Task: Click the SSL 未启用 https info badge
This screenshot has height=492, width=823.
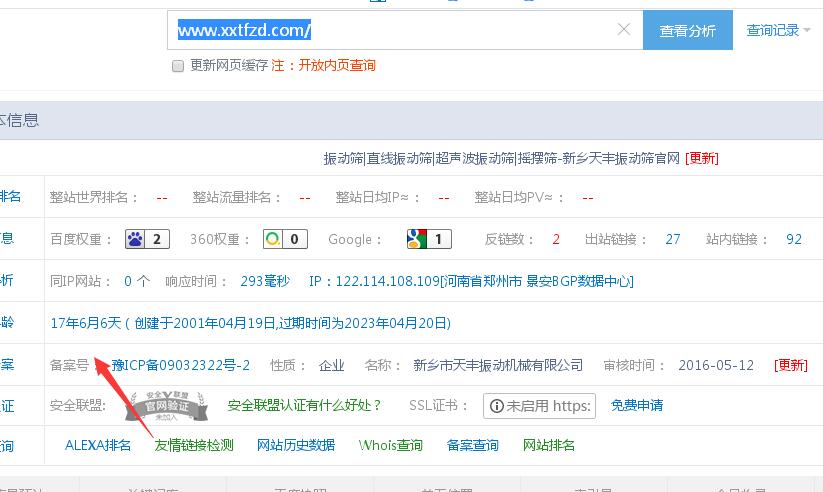Action: [x=539, y=405]
